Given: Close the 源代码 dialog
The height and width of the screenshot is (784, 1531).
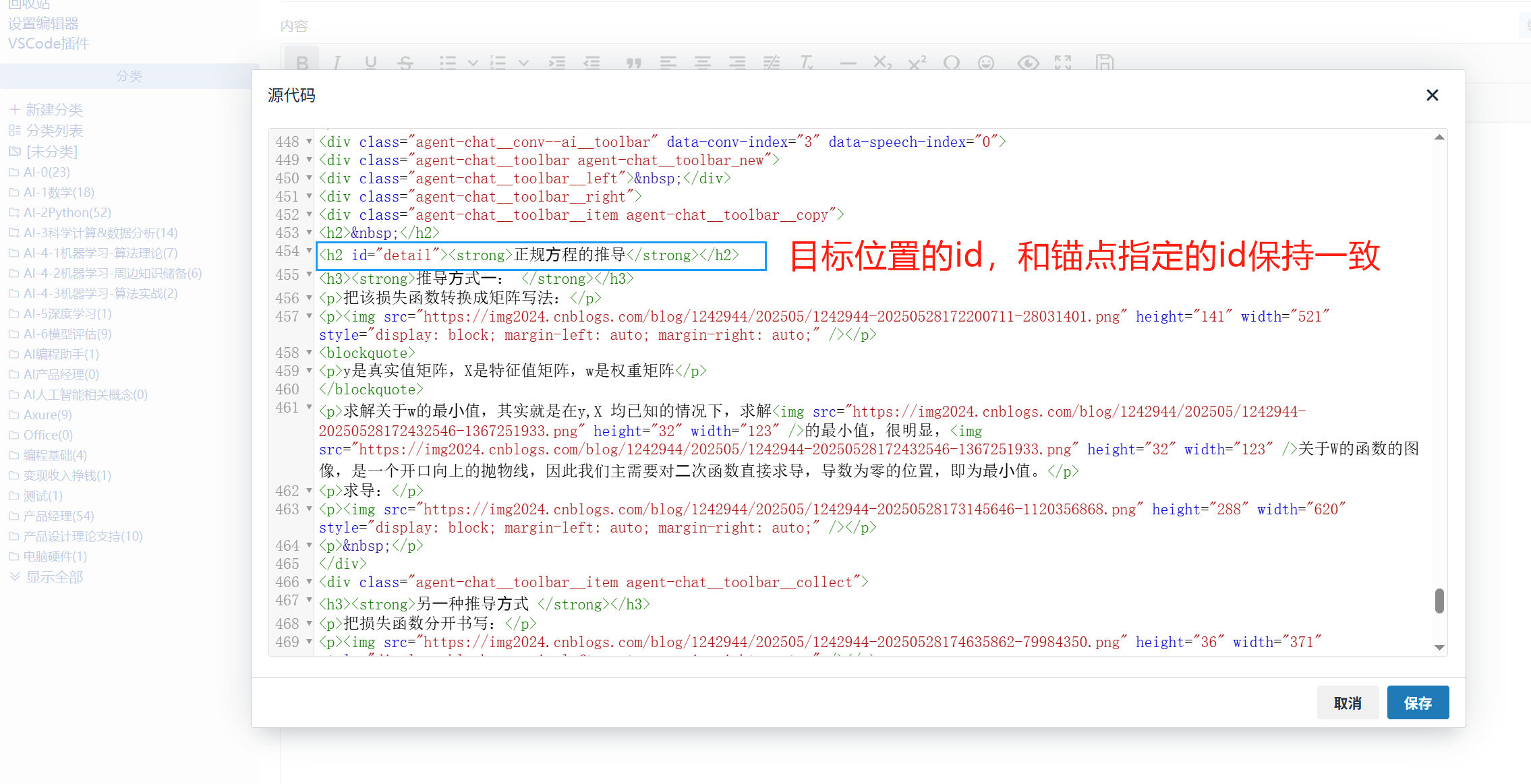Looking at the screenshot, I should 1433,95.
